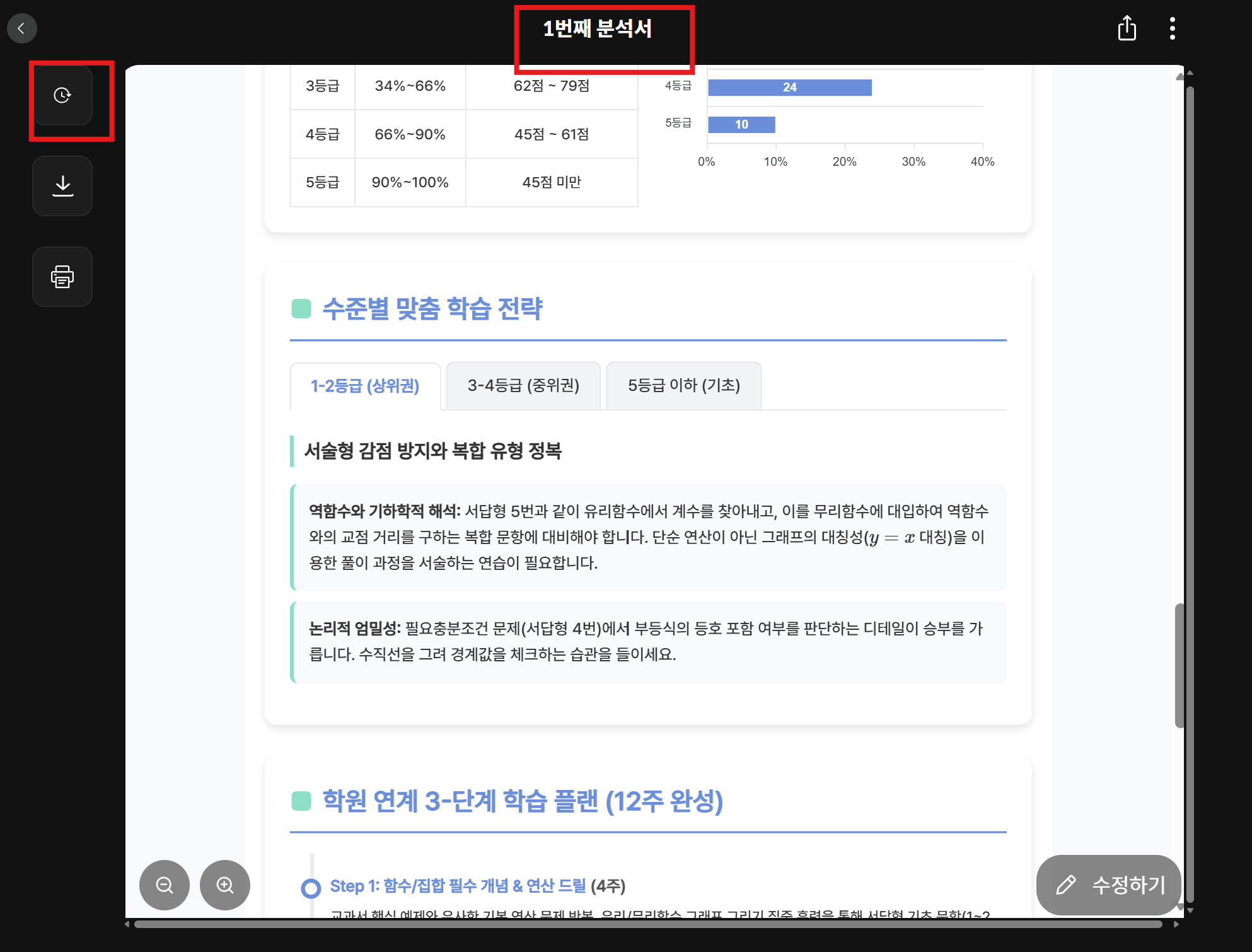Click the 40% axis label on the chart
The height and width of the screenshot is (952, 1252).
tap(982, 162)
